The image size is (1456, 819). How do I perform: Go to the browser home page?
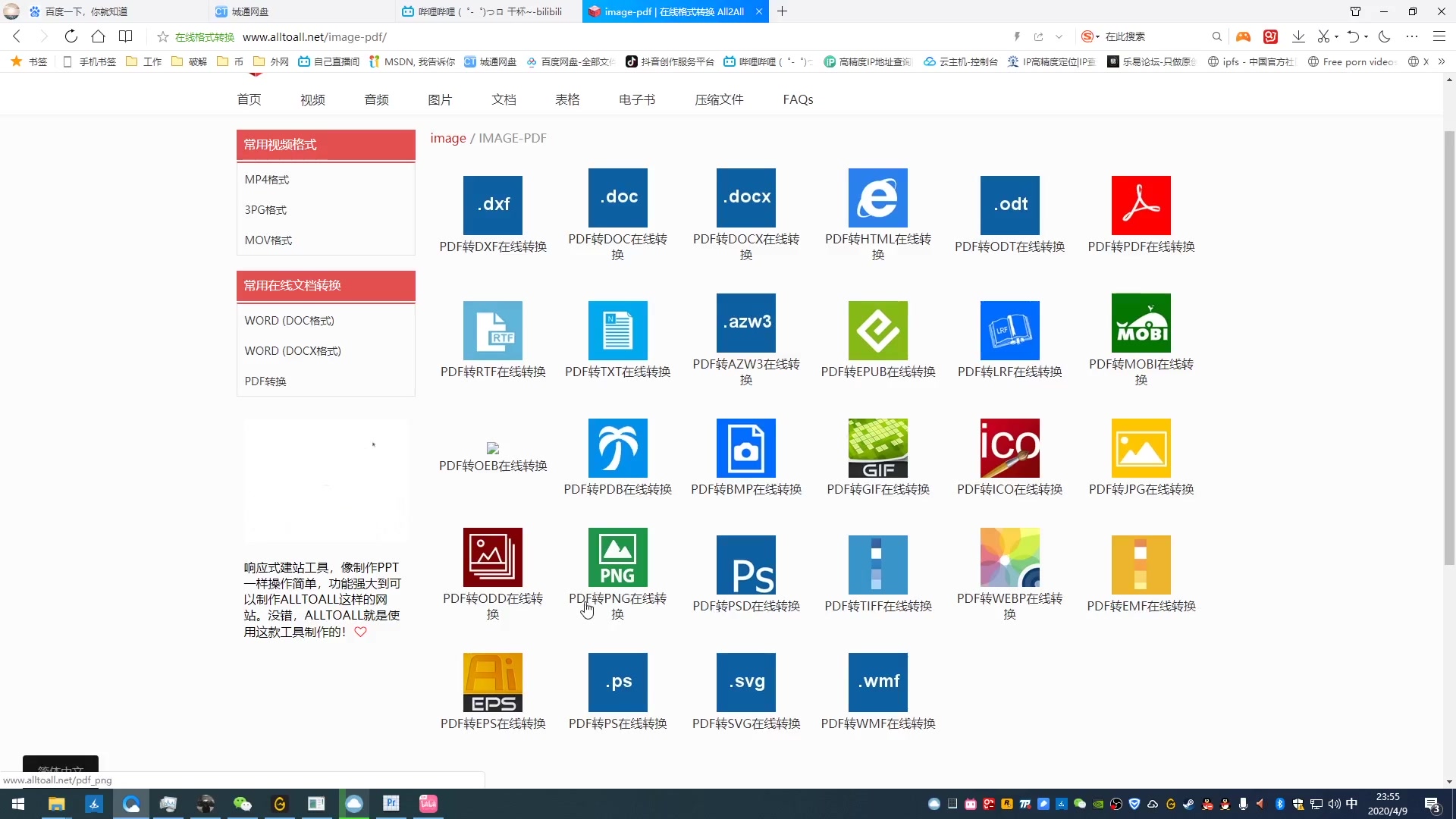click(x=98, y=36)
